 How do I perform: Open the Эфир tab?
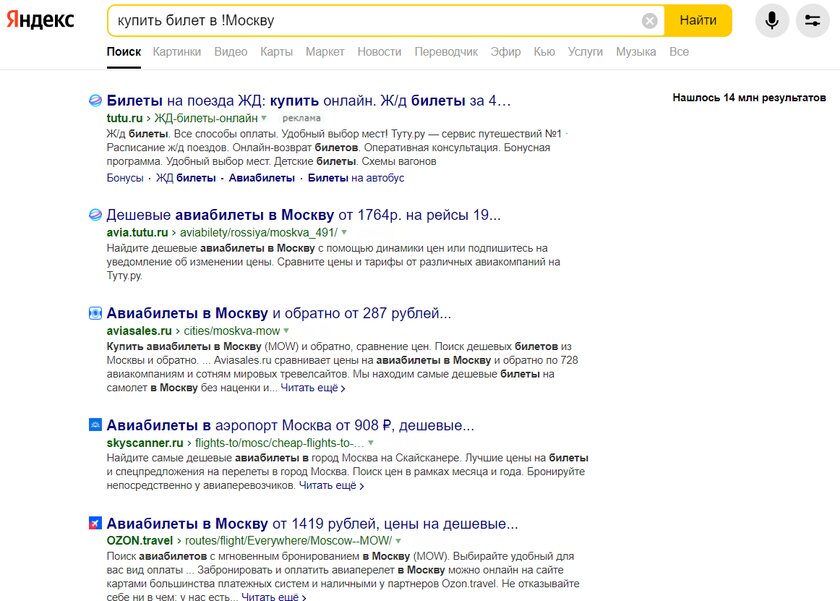click(x=506, y=52)
